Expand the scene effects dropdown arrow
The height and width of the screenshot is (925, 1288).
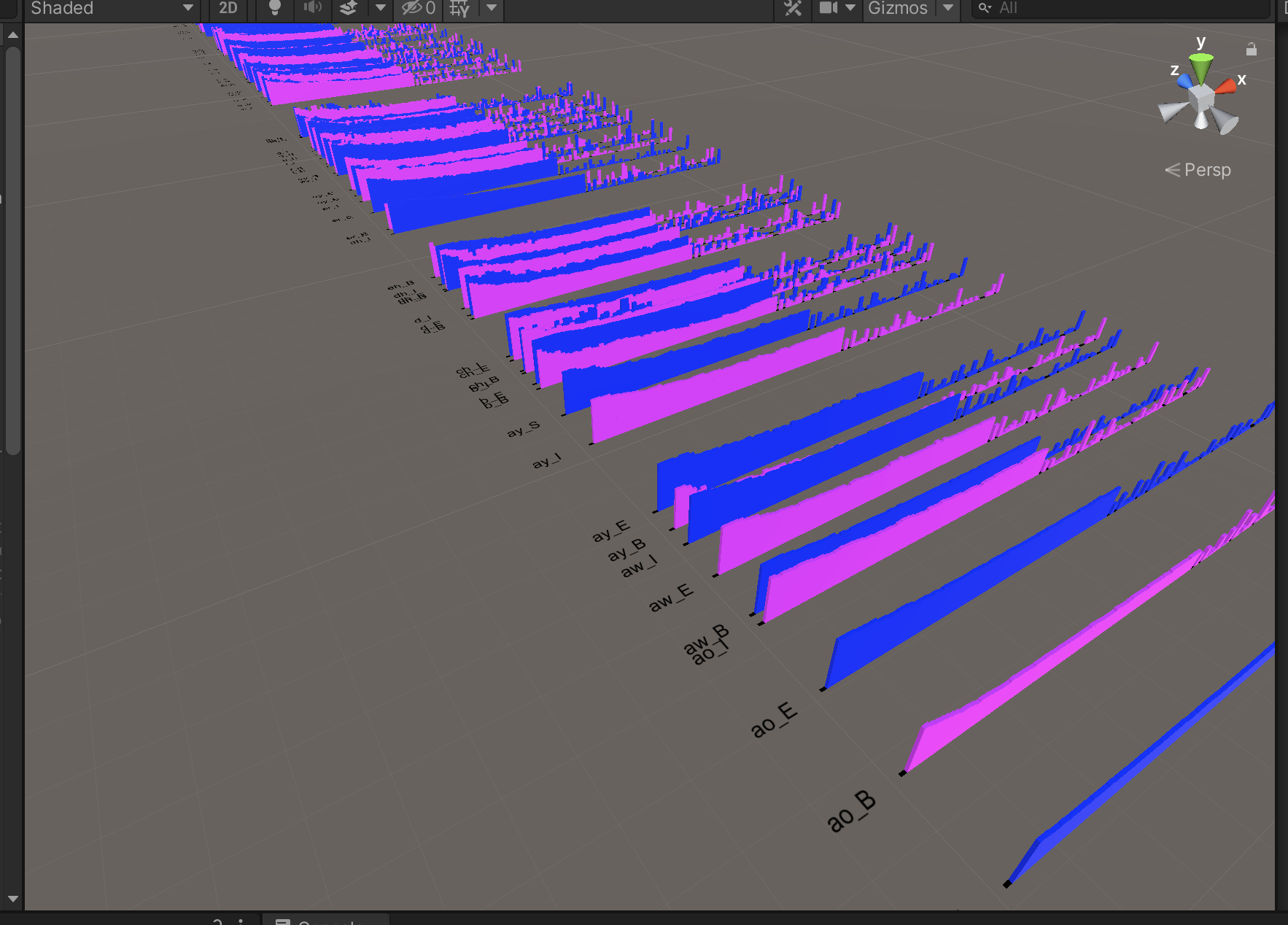(380, 8)
